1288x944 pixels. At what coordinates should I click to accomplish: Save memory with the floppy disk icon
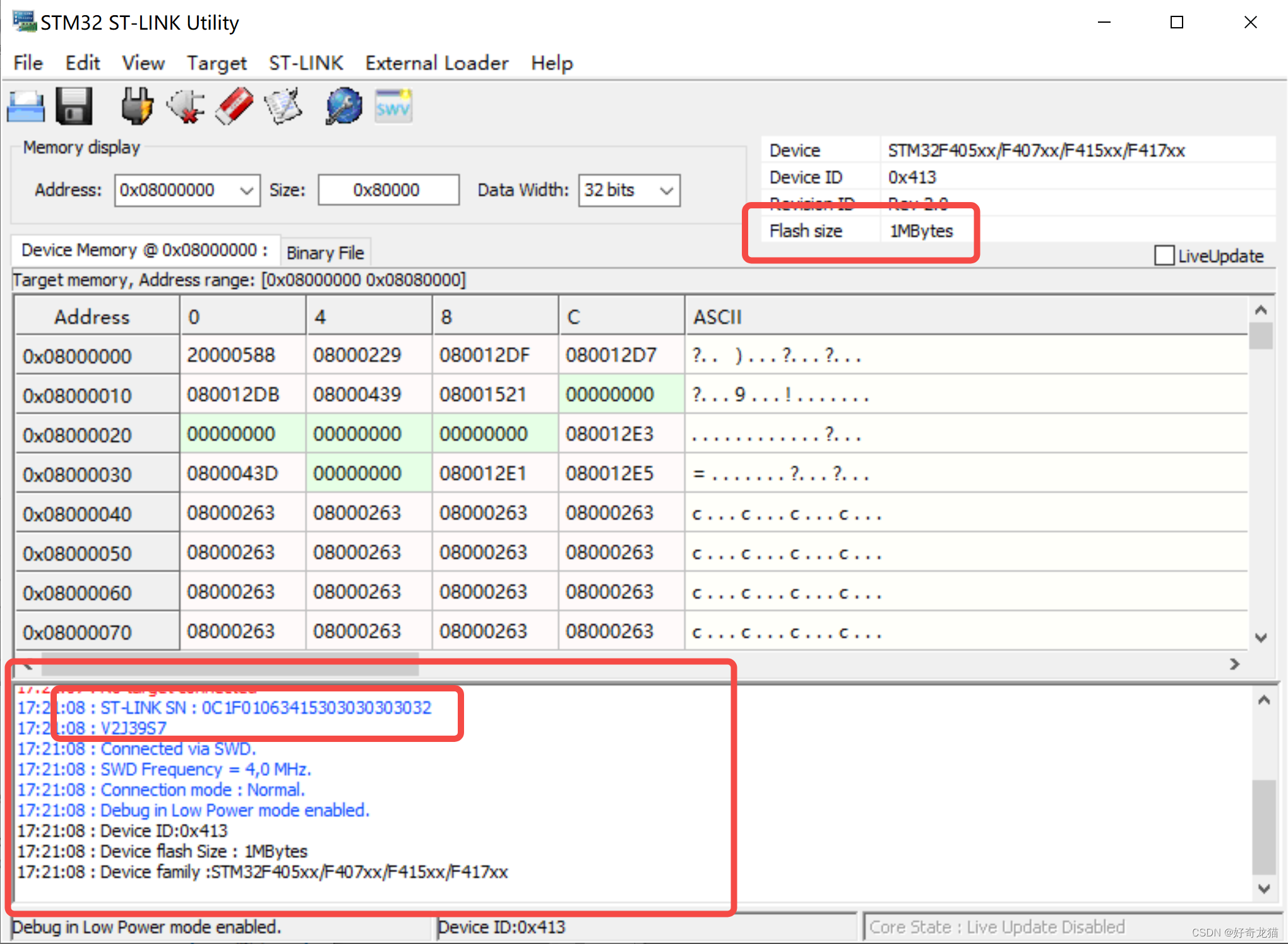[x=74, y=106]
